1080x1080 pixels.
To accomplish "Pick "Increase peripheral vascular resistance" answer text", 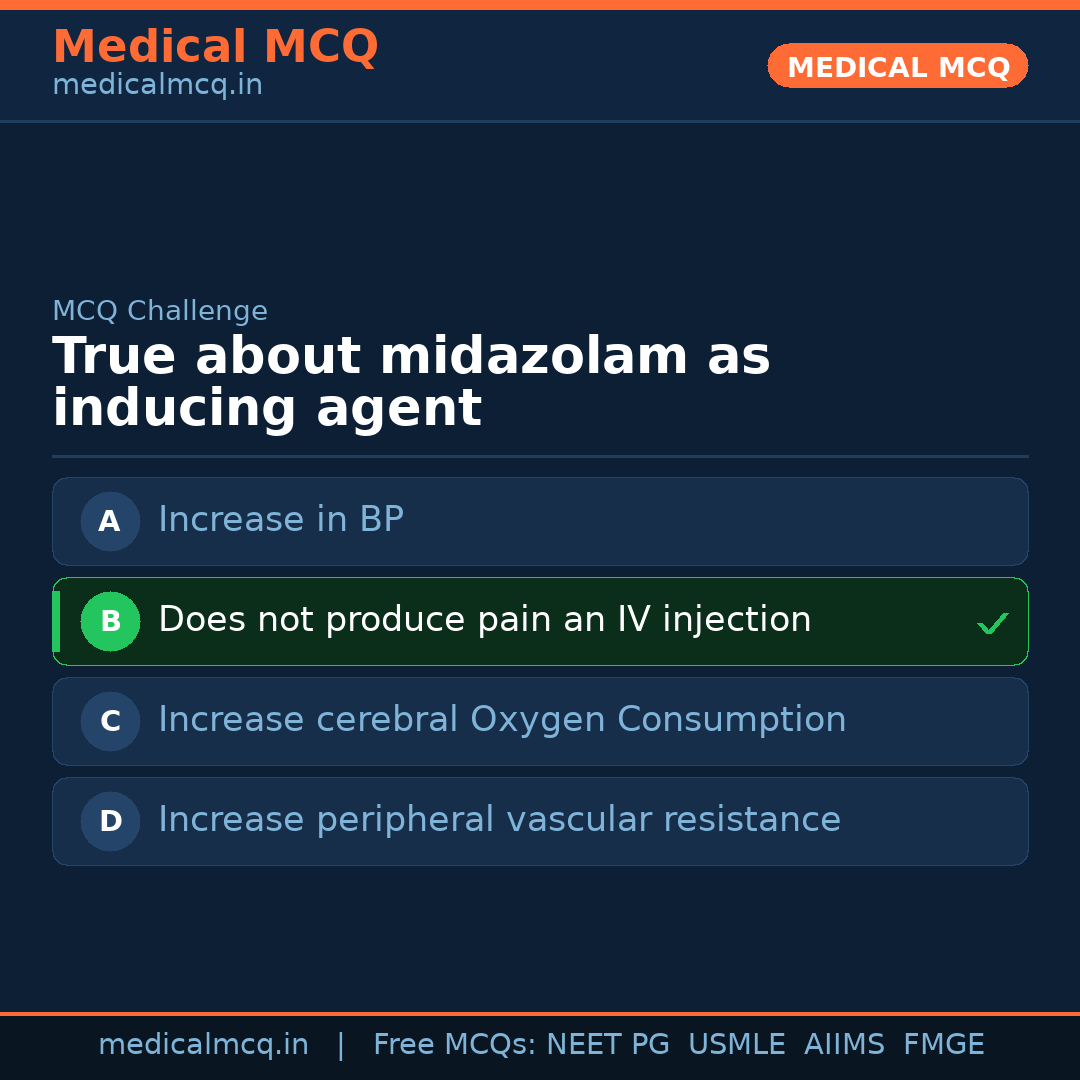I will coord(499,820).
